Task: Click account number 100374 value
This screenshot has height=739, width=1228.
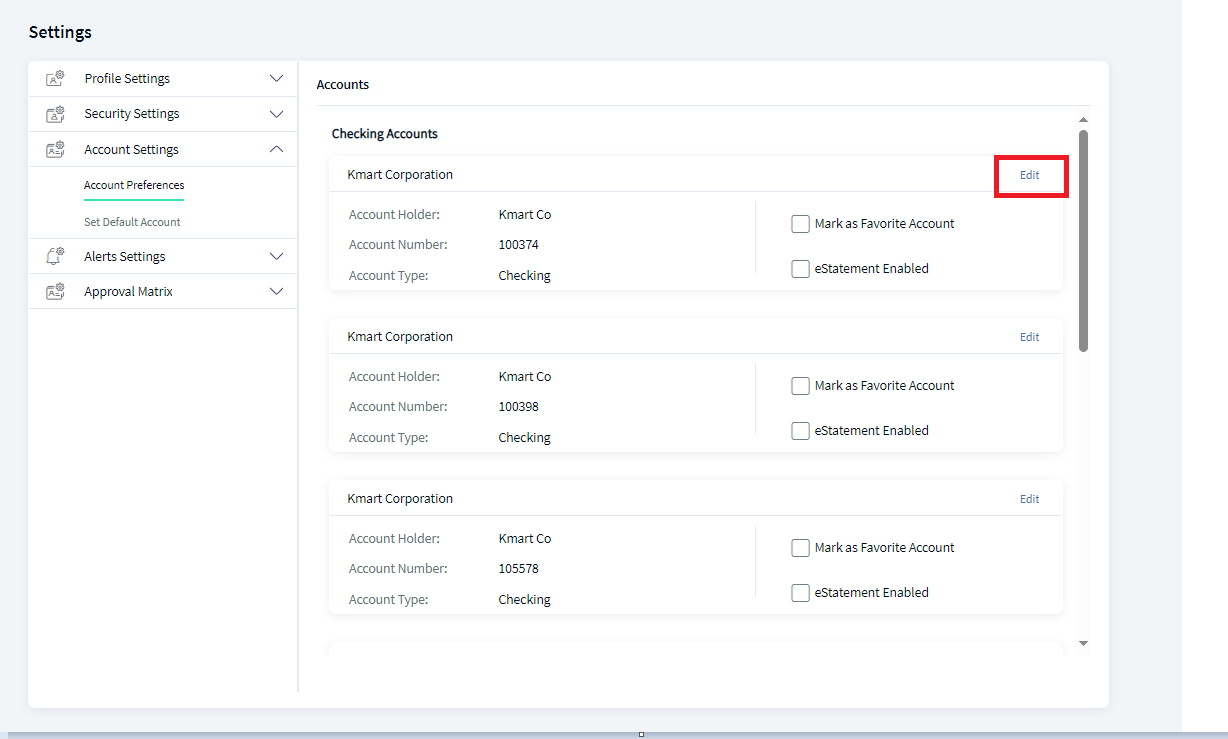Action: pyautogui.click(x=518, y=245)
